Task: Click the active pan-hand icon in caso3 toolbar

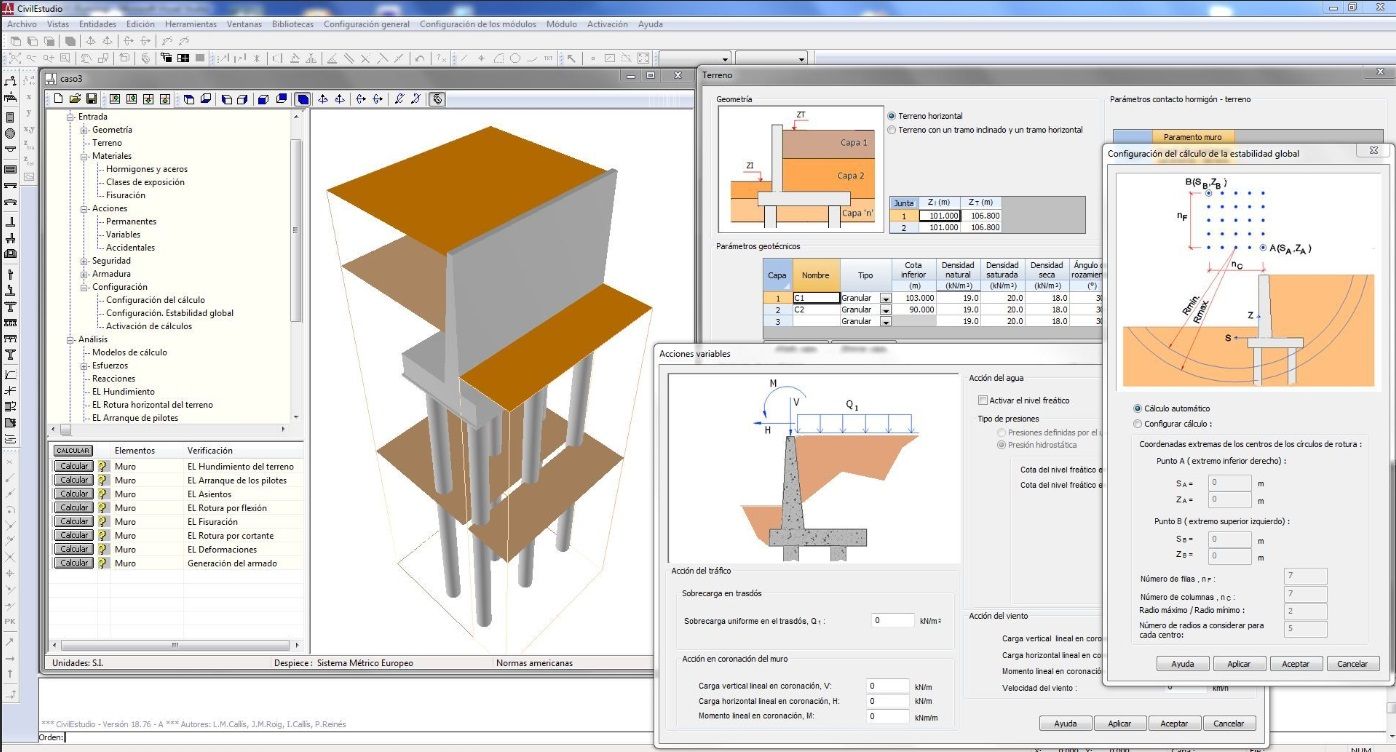Action: coord(437,99)
